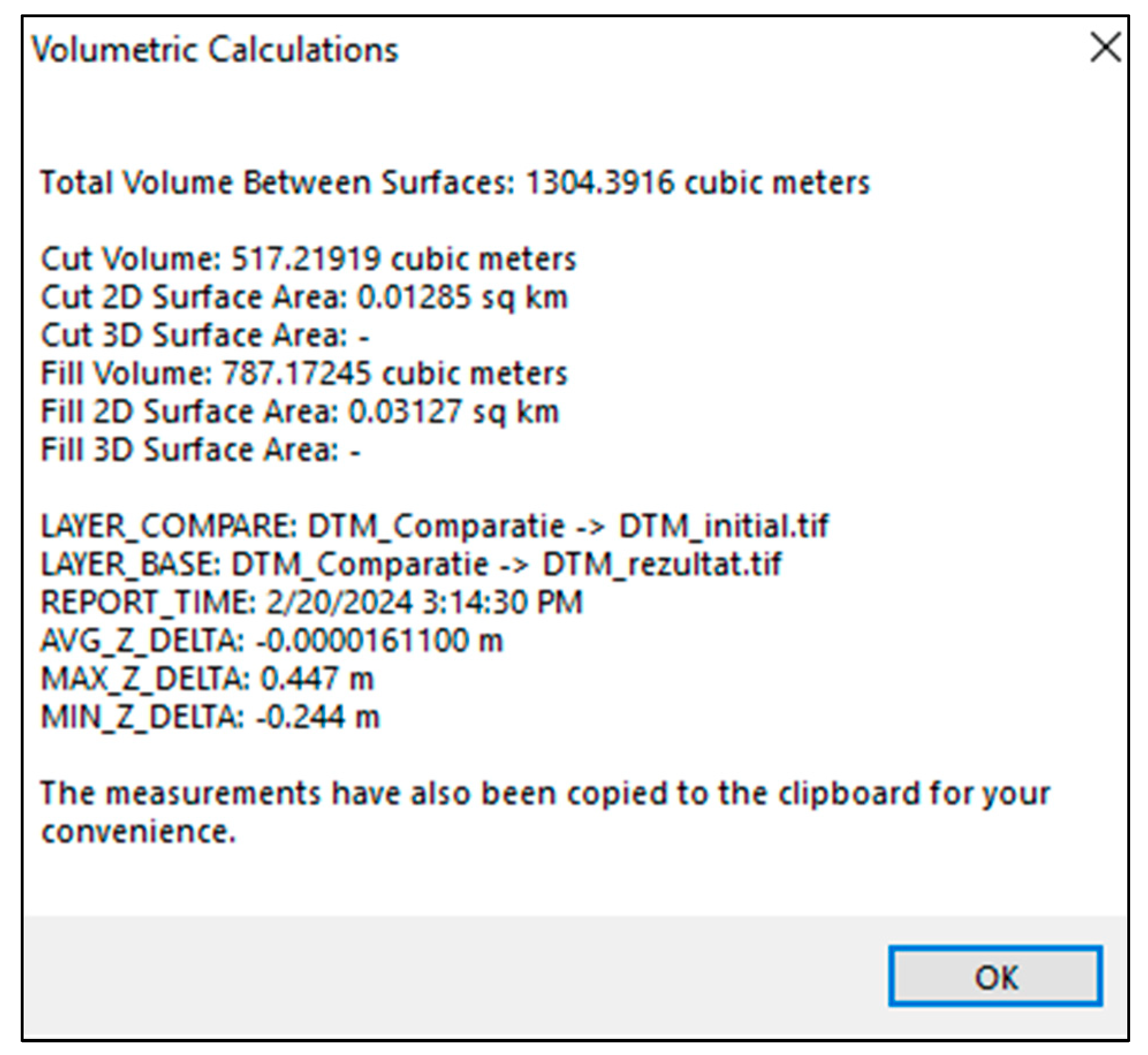Click the REPORT_TIME timestamp line
This screenshot has width=1148, height=1055.
coord(311,603)
